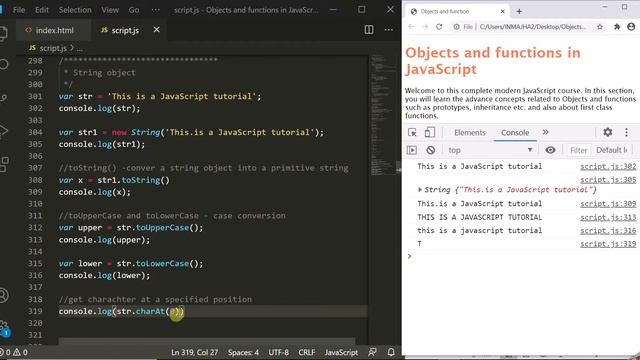The width and height of the screenshot is (640, 360).
Task: Open the File menu in VS Code
Action: pos(19,10)
